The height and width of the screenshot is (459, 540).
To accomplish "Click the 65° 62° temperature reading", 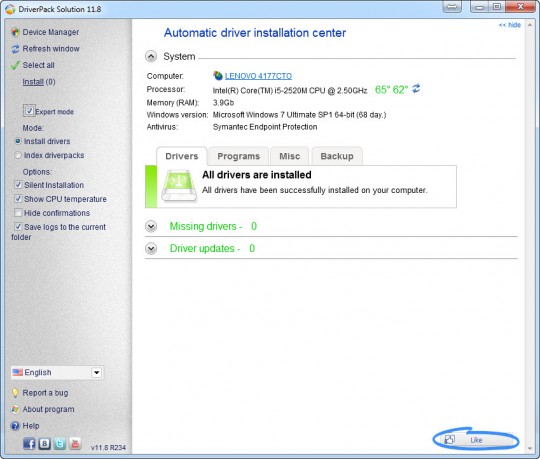I will coord(391,90).
